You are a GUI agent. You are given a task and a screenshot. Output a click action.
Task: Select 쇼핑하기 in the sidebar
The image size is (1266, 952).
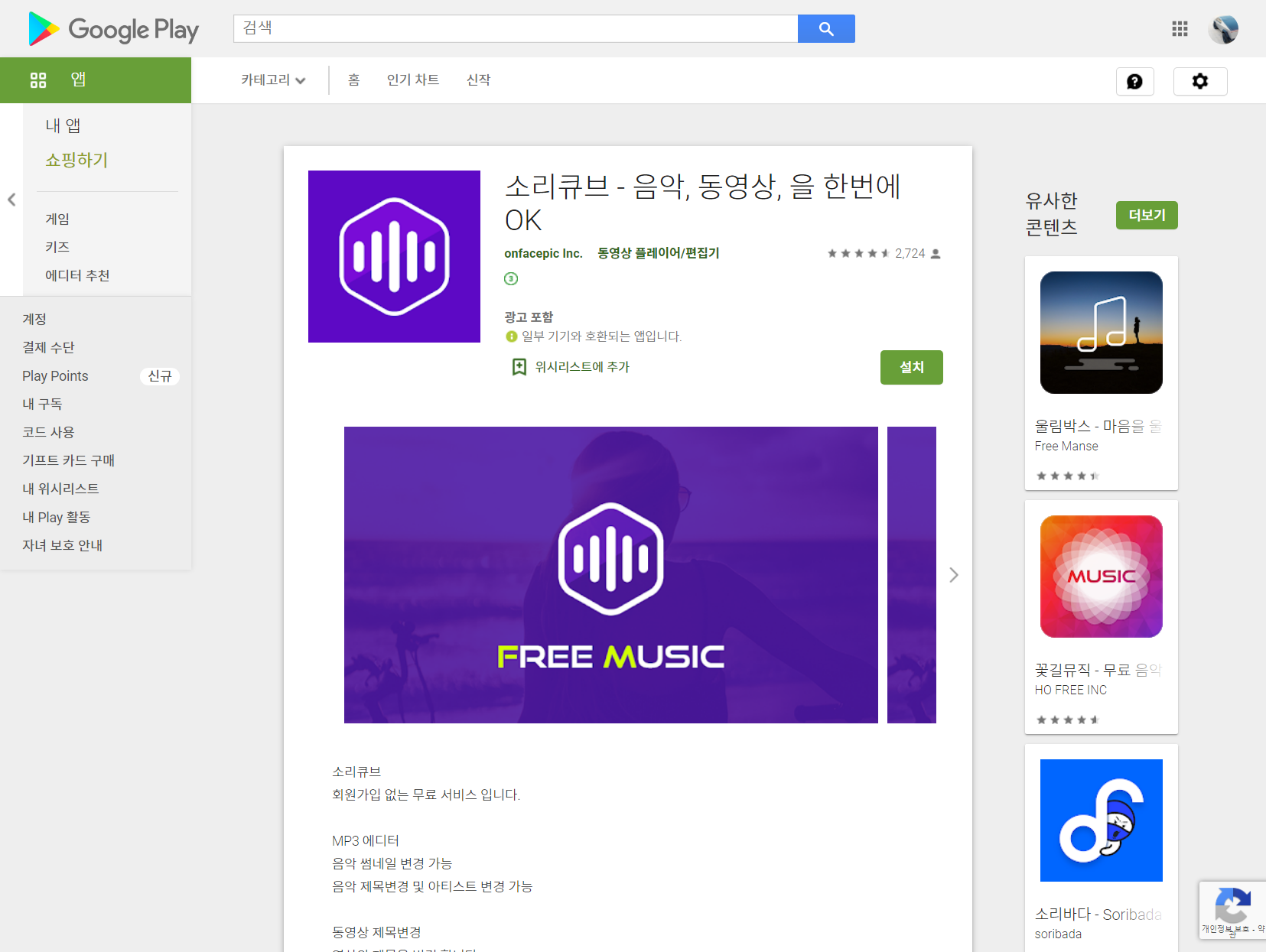(x=76, y=160)
